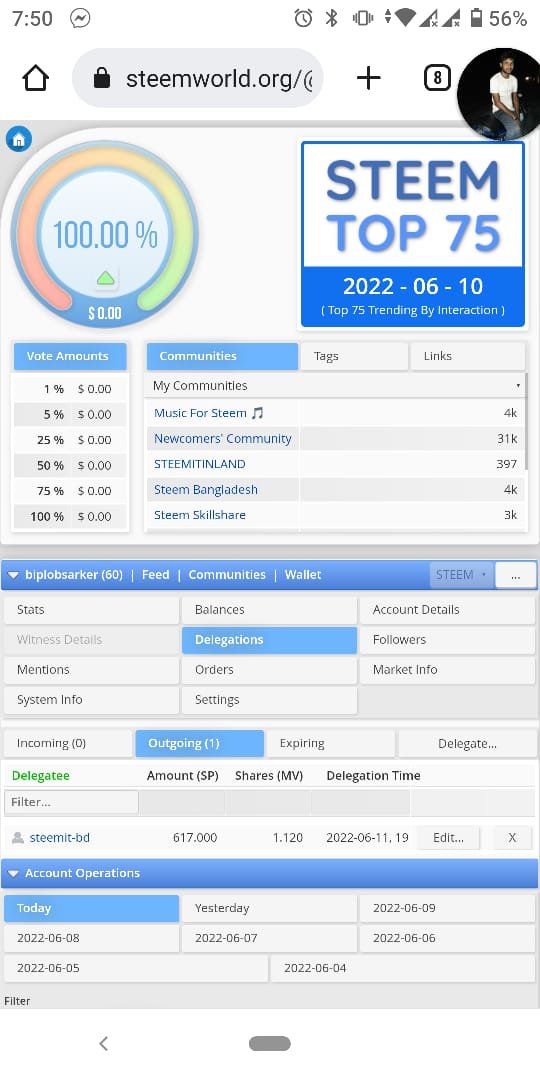Open the Market Info tab
This screenshot has height=1080, width=540.
pyautogui.click(x=447, y=669)
